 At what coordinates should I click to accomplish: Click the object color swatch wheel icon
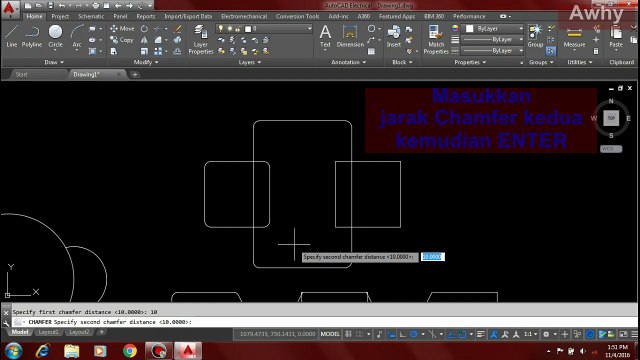click(x=455, y=29)
